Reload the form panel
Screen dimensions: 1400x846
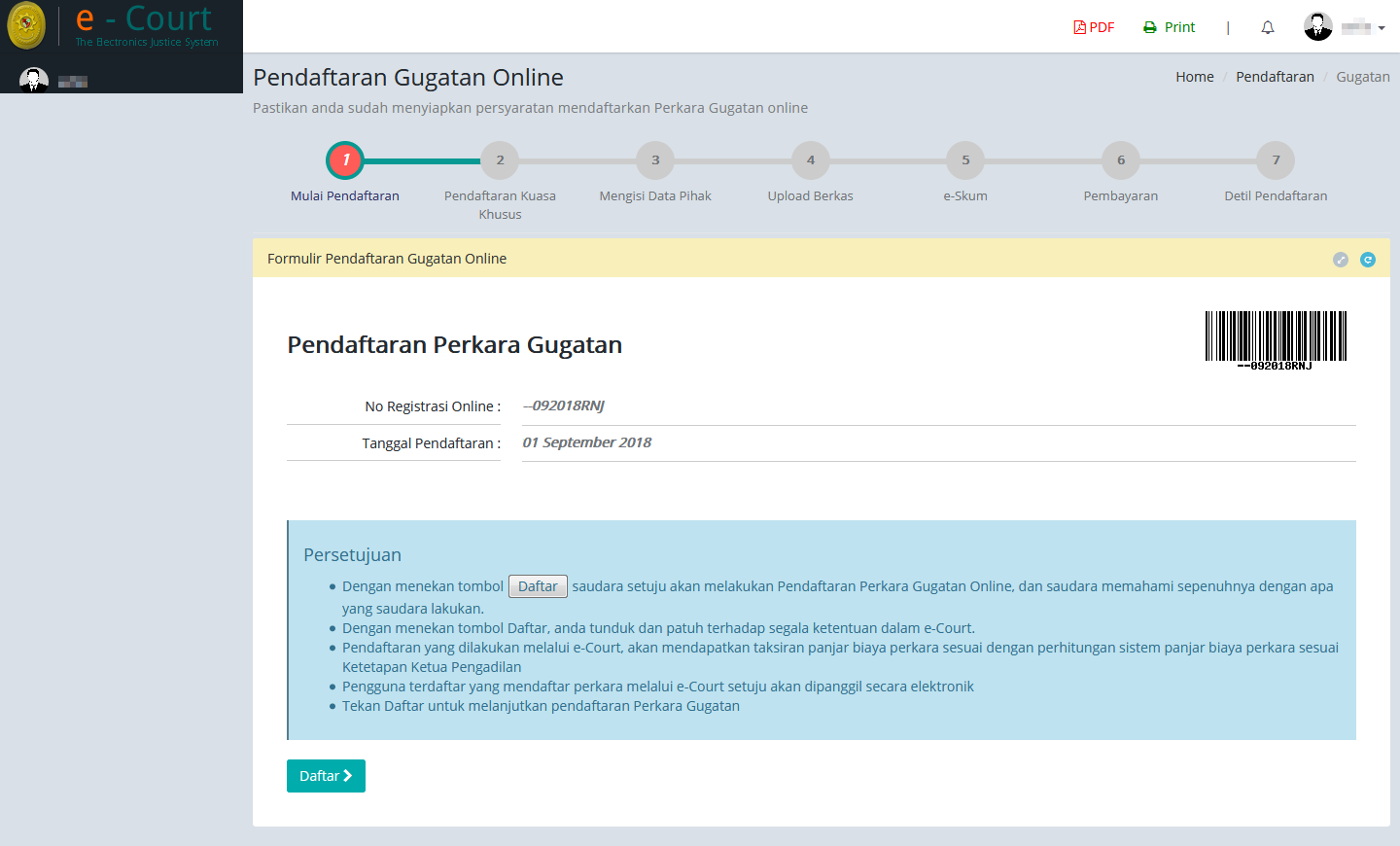tap(1368, 260)
